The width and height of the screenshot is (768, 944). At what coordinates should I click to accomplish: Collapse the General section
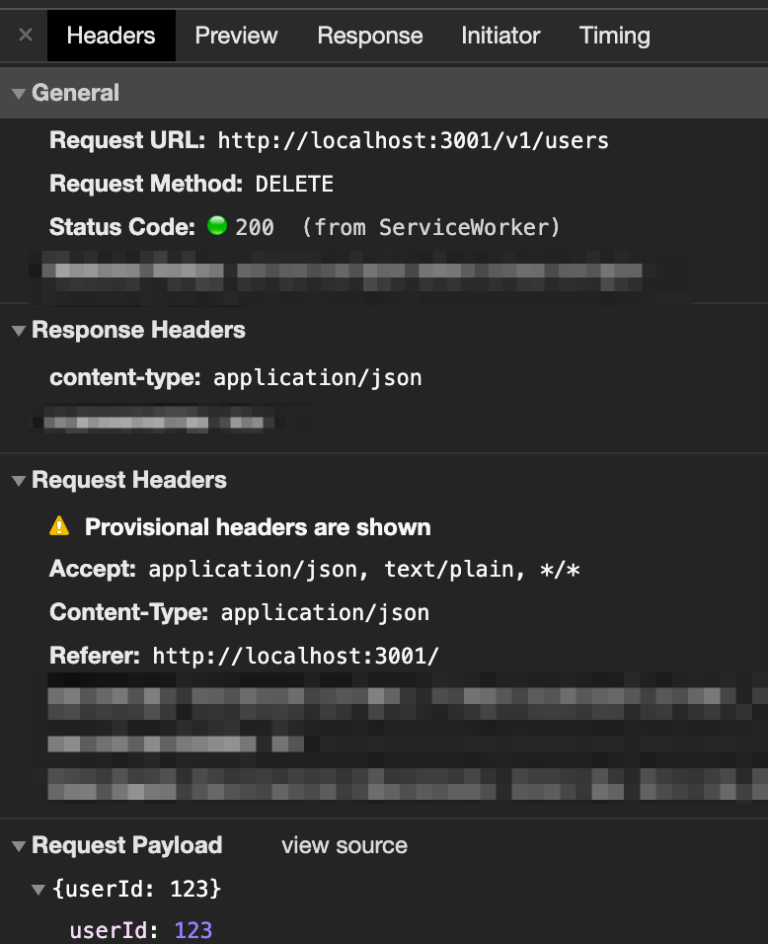point(20,92)
